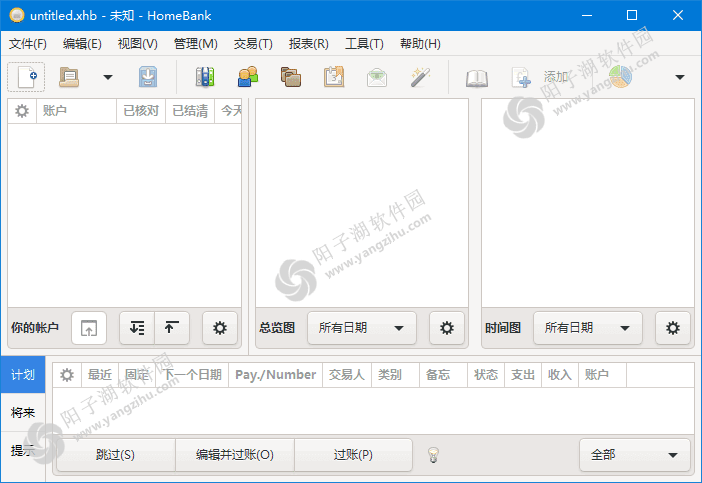702x483 pixels.
Task: Click the Save file toolbar icon
Action: coord(148,77)
